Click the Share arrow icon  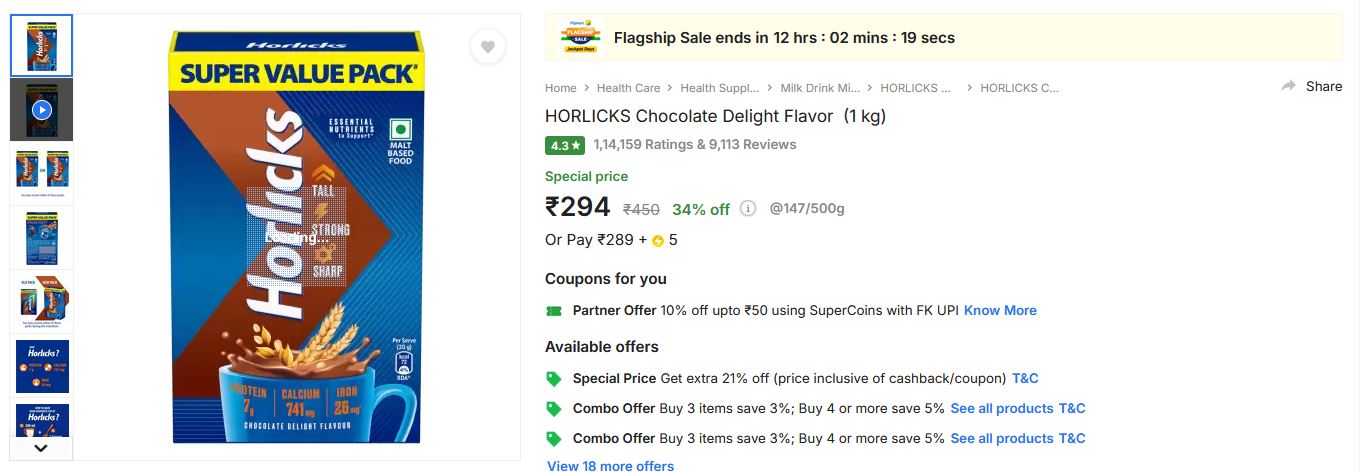1289,86
